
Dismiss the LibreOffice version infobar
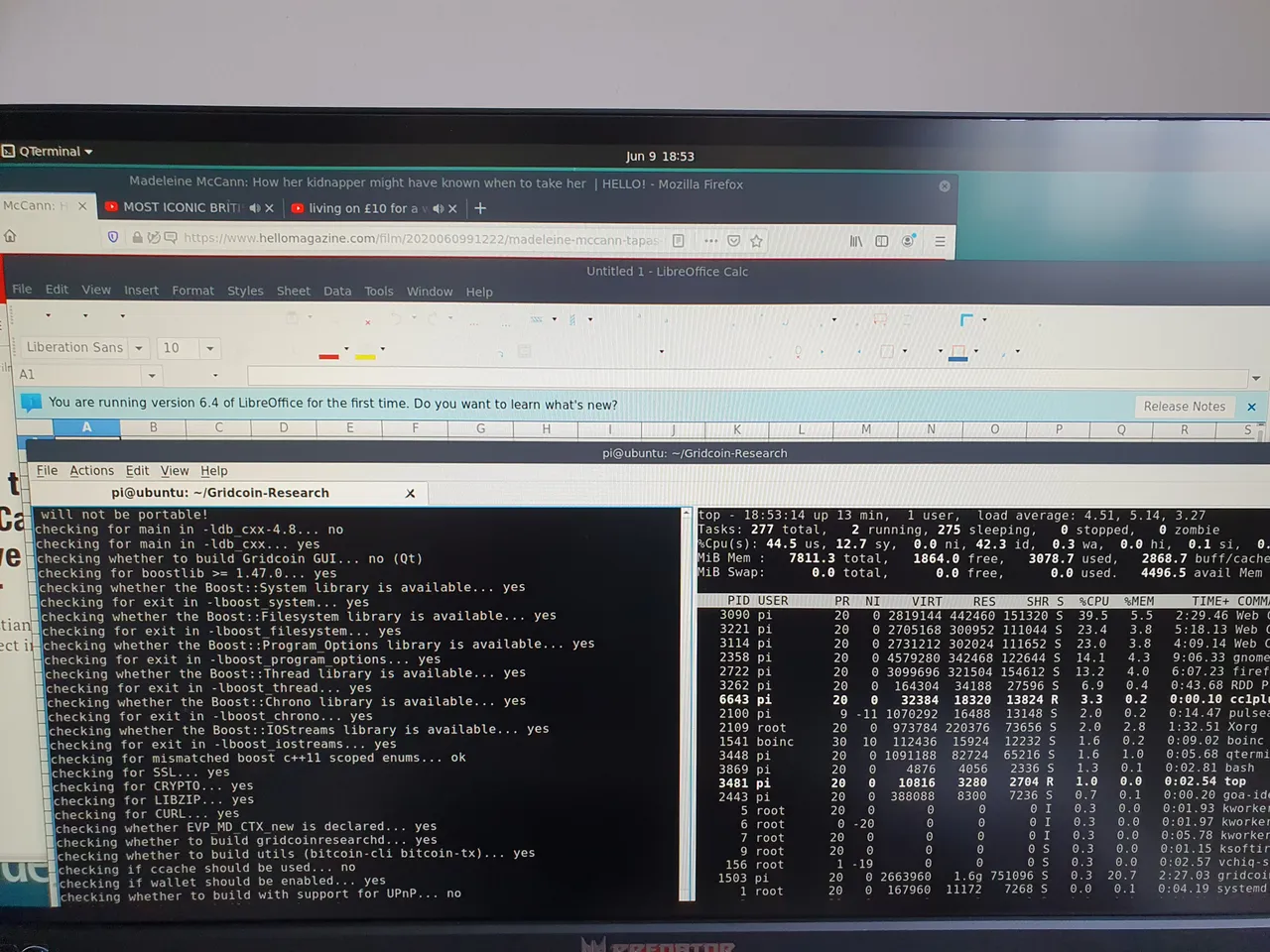[1251, 407]
